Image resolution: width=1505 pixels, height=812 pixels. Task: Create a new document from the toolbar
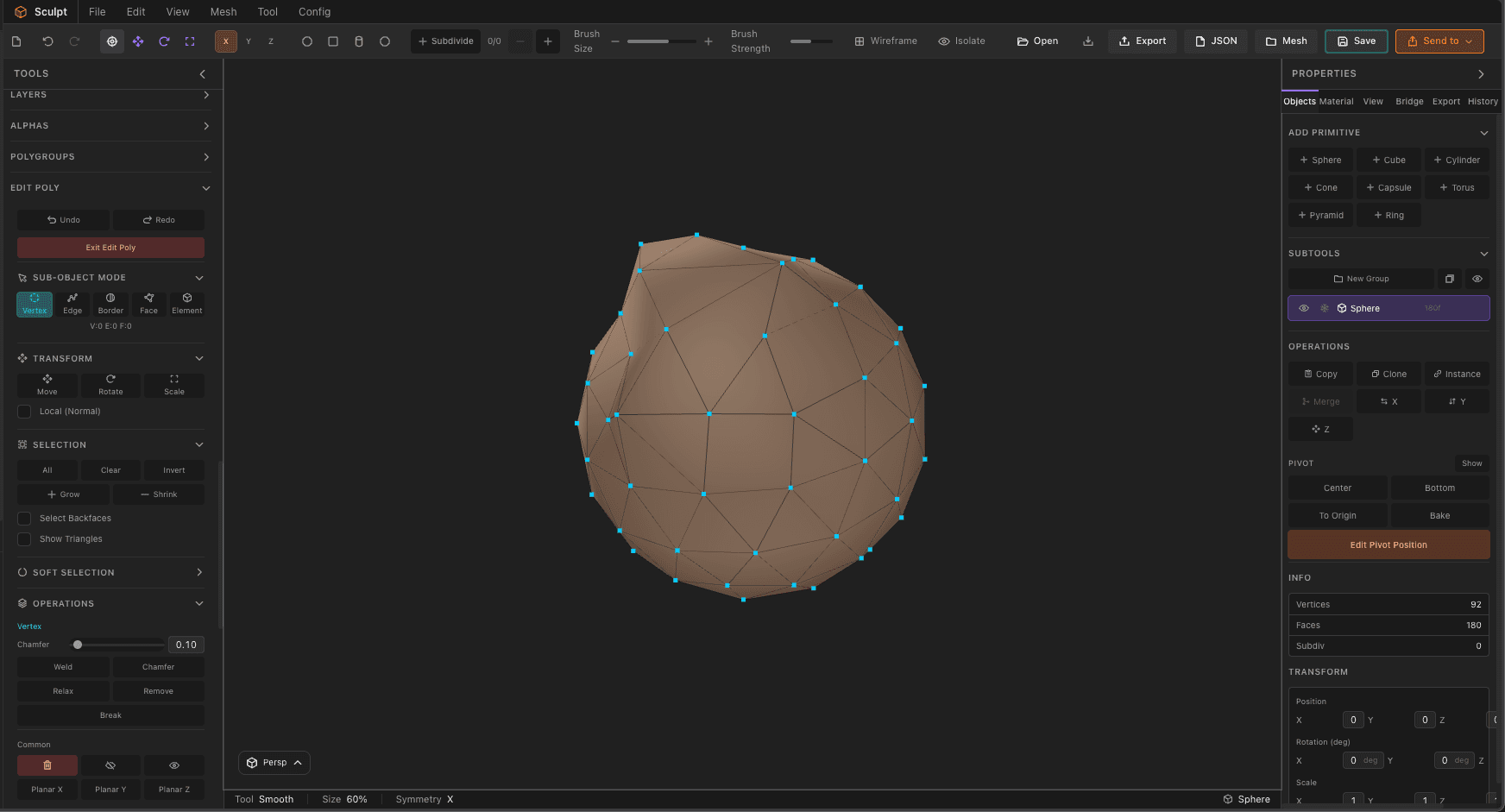pyautogui.click(x=16, y=41)
